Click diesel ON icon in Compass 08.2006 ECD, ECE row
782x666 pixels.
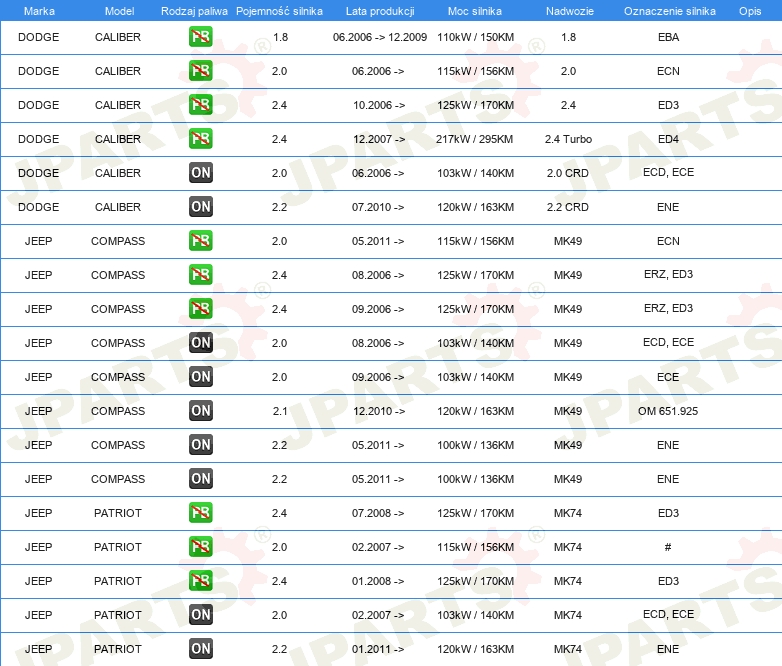click(200, 343)
